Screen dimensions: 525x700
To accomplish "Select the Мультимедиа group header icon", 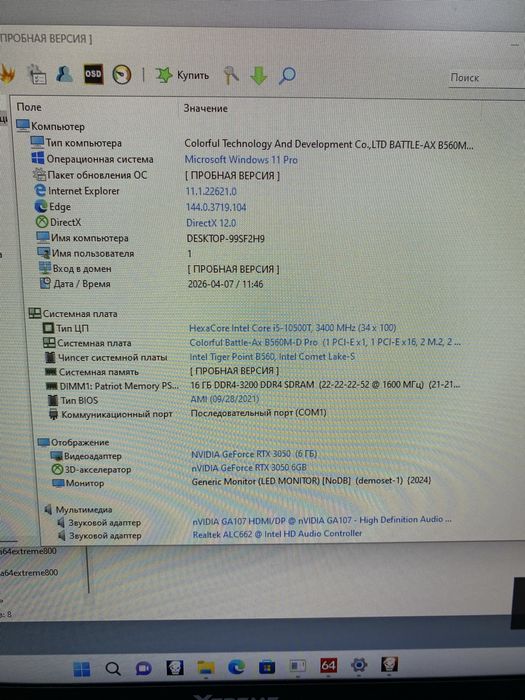I will (49, 509).
